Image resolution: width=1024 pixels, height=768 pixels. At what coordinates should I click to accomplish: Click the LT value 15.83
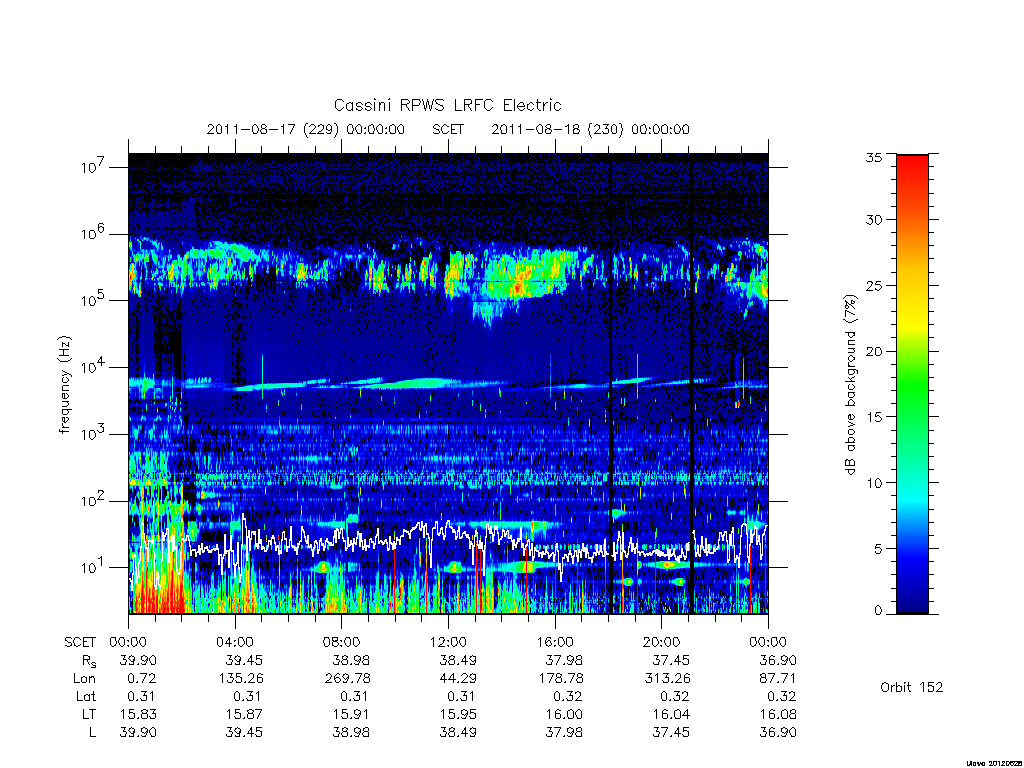[x=138, y=714]
